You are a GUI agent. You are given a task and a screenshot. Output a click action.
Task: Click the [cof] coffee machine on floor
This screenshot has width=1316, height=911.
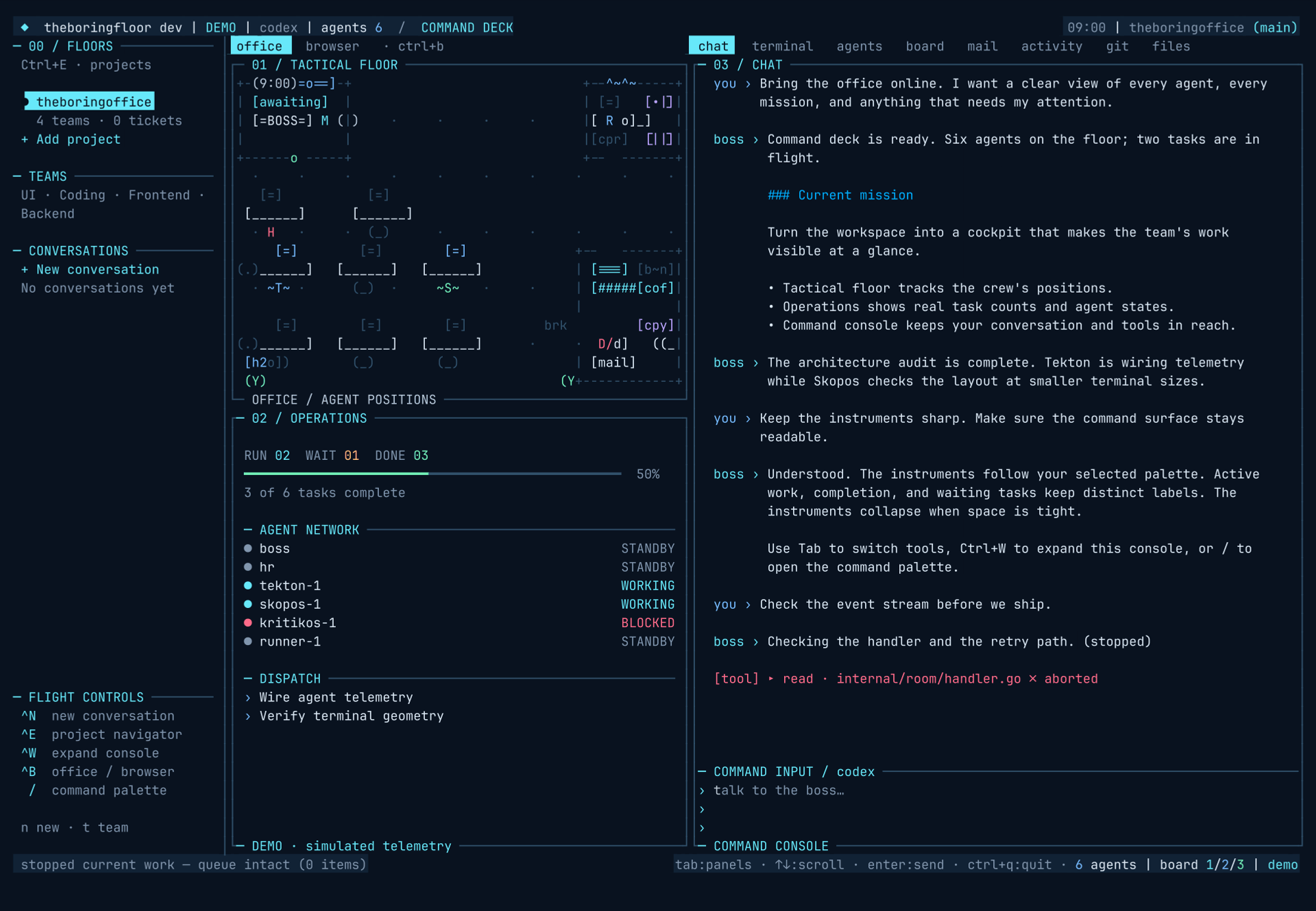(x=655, y=288)
